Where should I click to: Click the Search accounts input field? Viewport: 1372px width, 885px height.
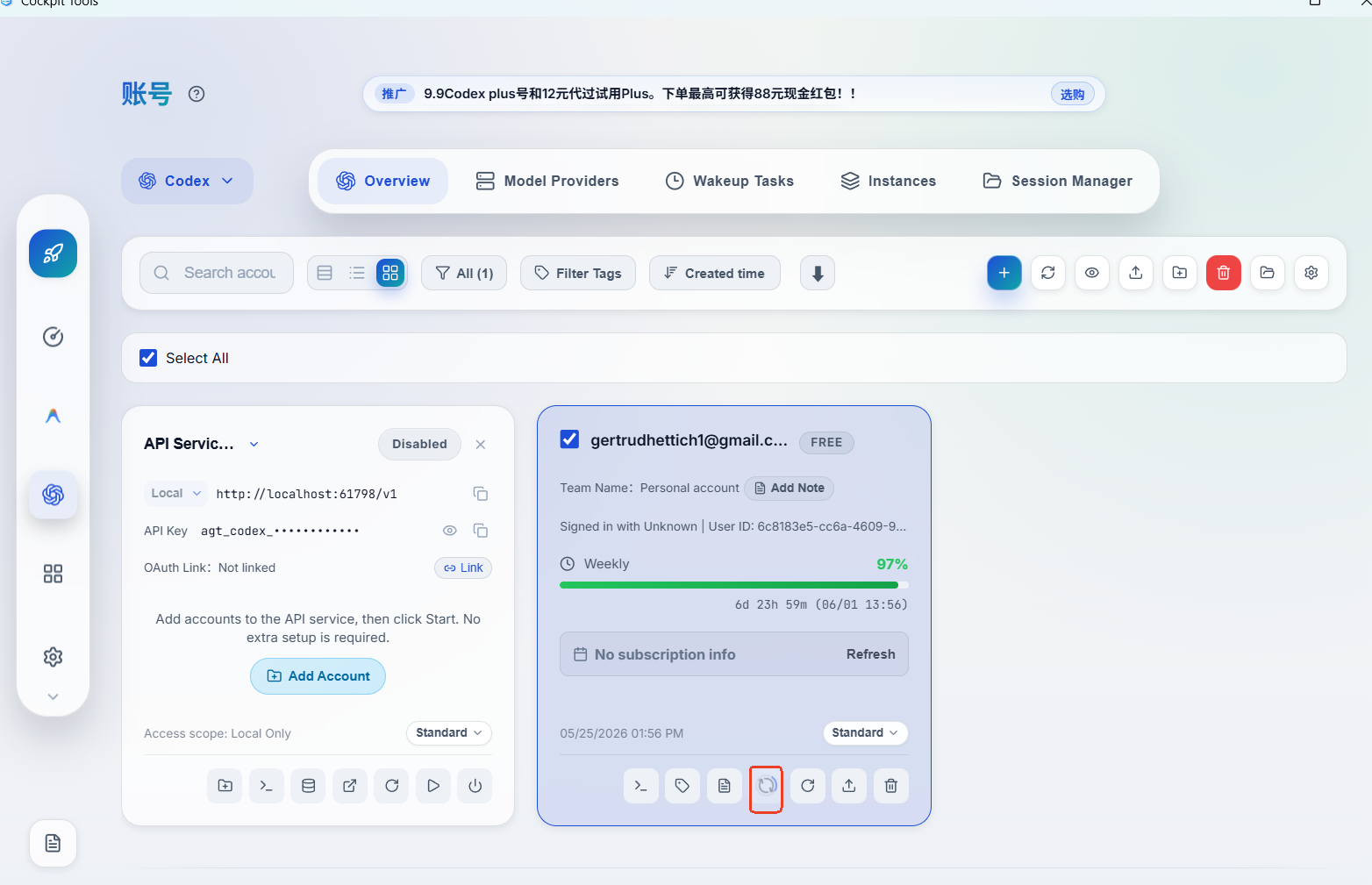217,273
